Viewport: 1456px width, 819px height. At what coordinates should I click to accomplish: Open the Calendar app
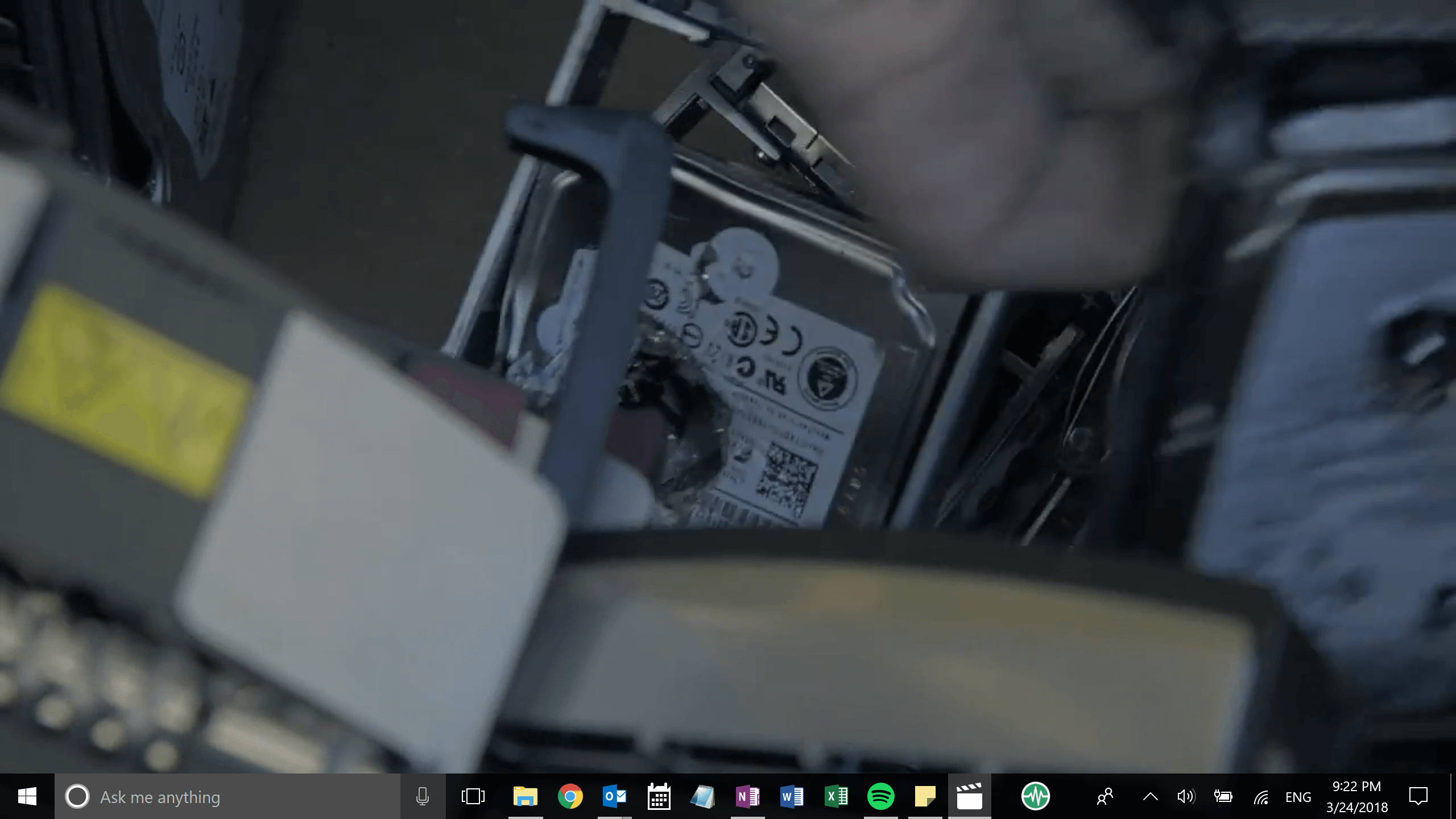(659, 796)
